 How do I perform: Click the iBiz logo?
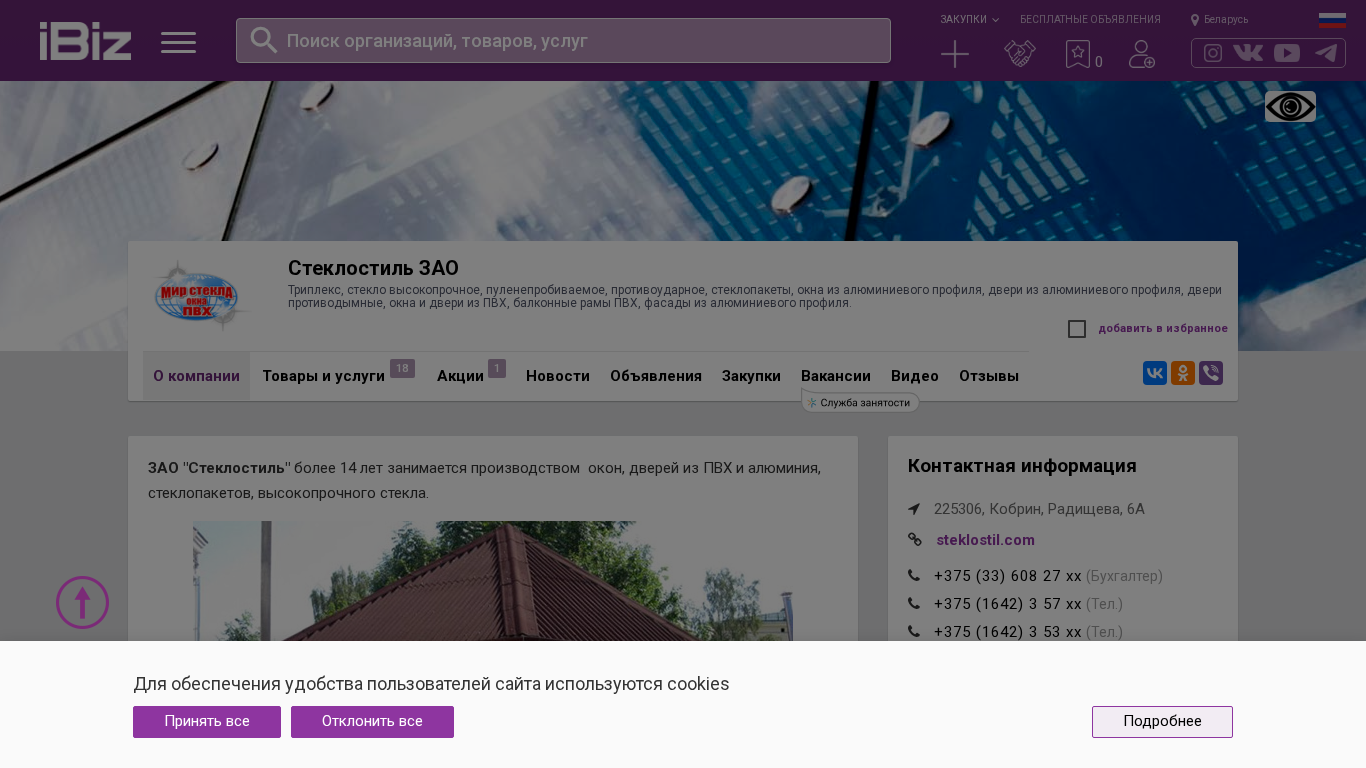(x=85, y=41)
